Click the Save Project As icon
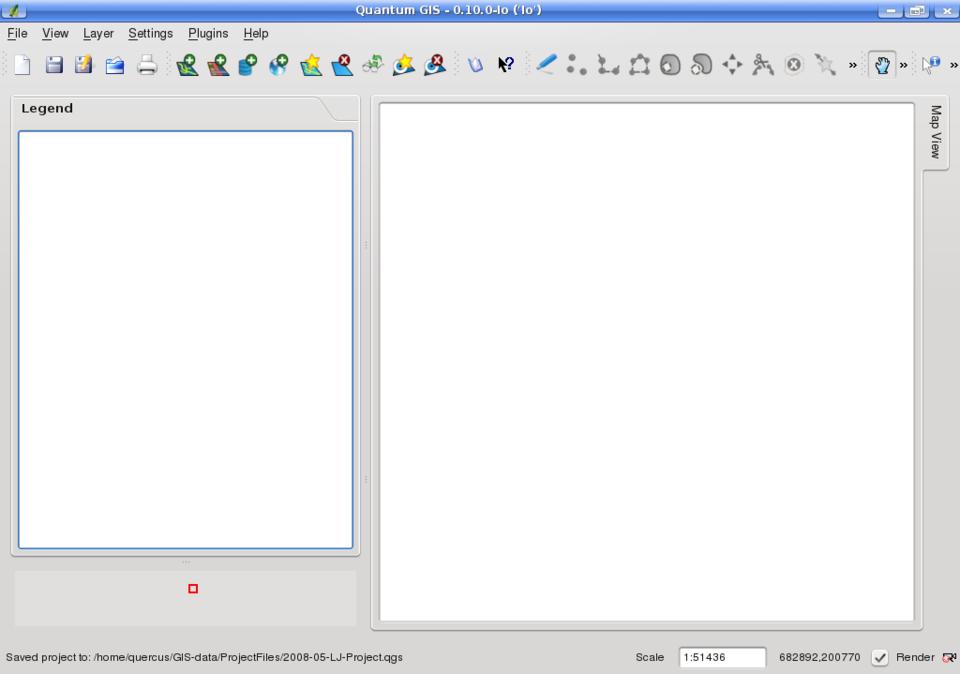The width and height of the screenshot is (960, 674). (84, 65)
